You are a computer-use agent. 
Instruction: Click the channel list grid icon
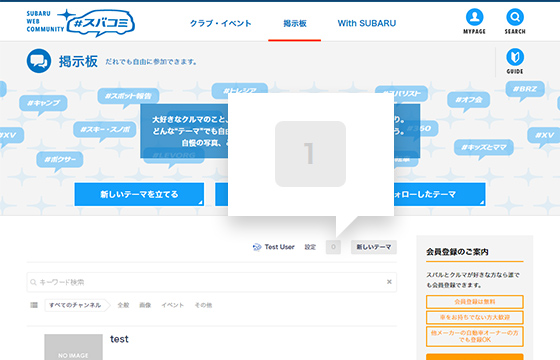pos(34,305)
